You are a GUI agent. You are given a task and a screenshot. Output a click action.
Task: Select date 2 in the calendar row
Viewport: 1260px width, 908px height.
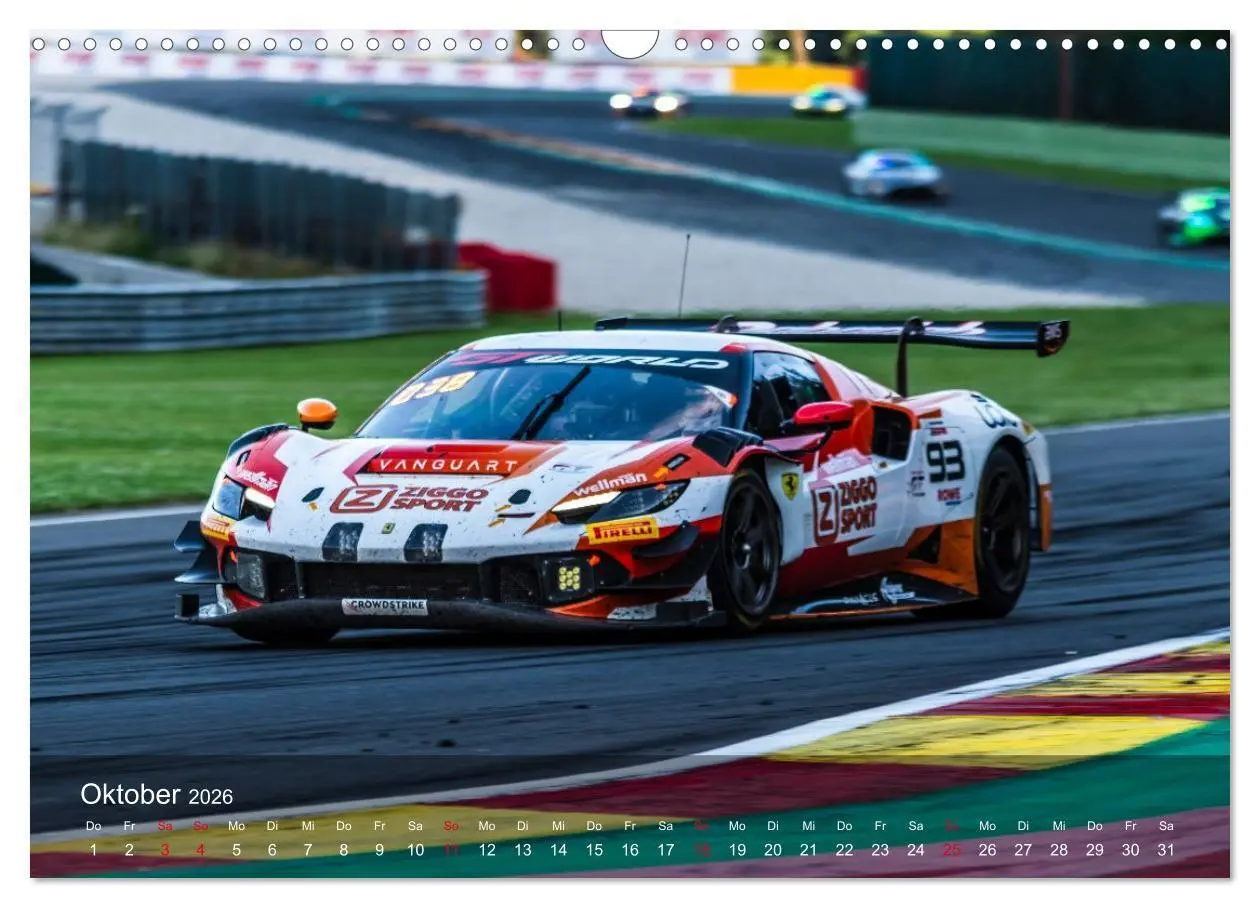point(129,850)
